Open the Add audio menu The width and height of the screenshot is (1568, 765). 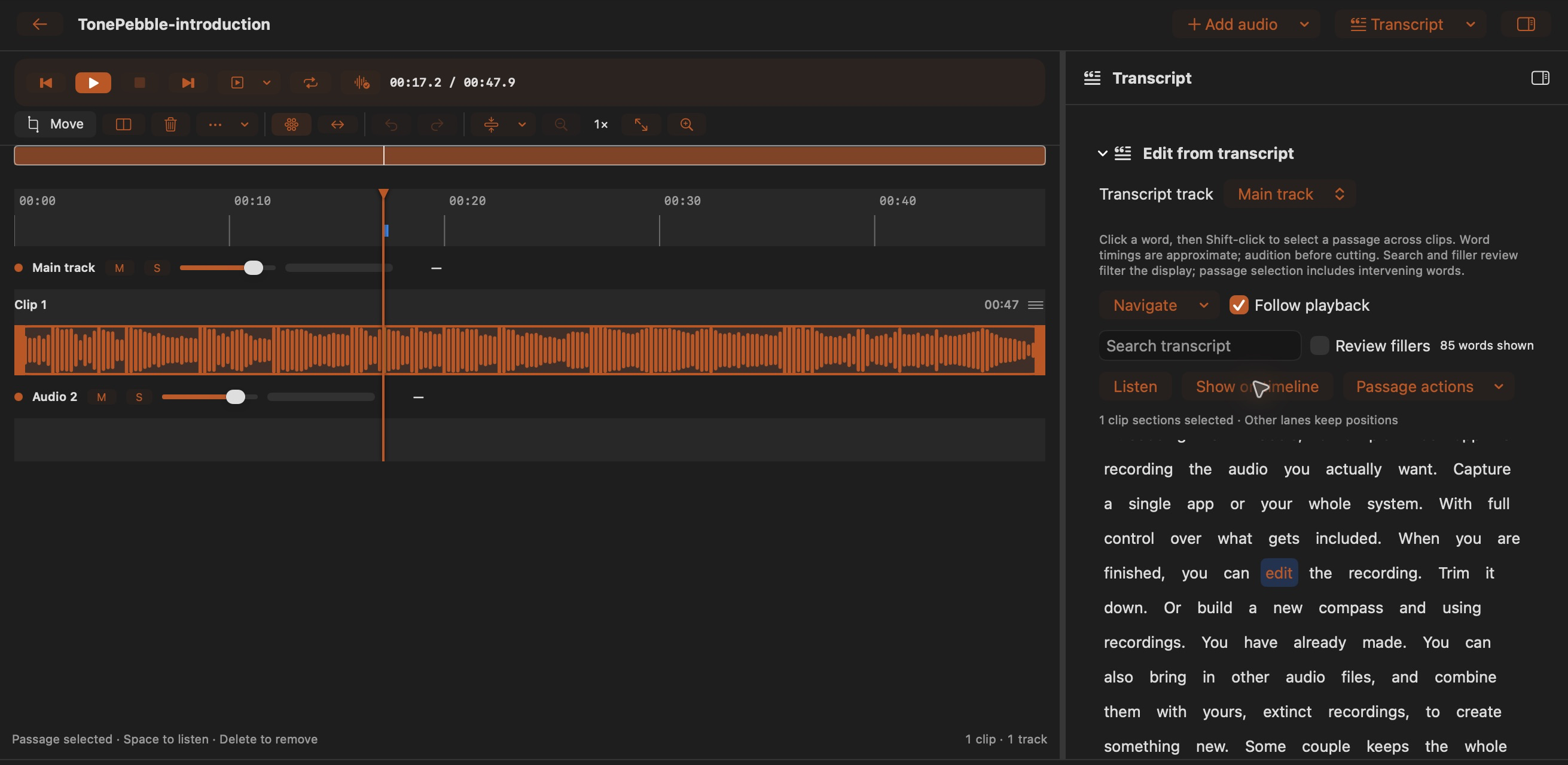tap(1246, 25)
